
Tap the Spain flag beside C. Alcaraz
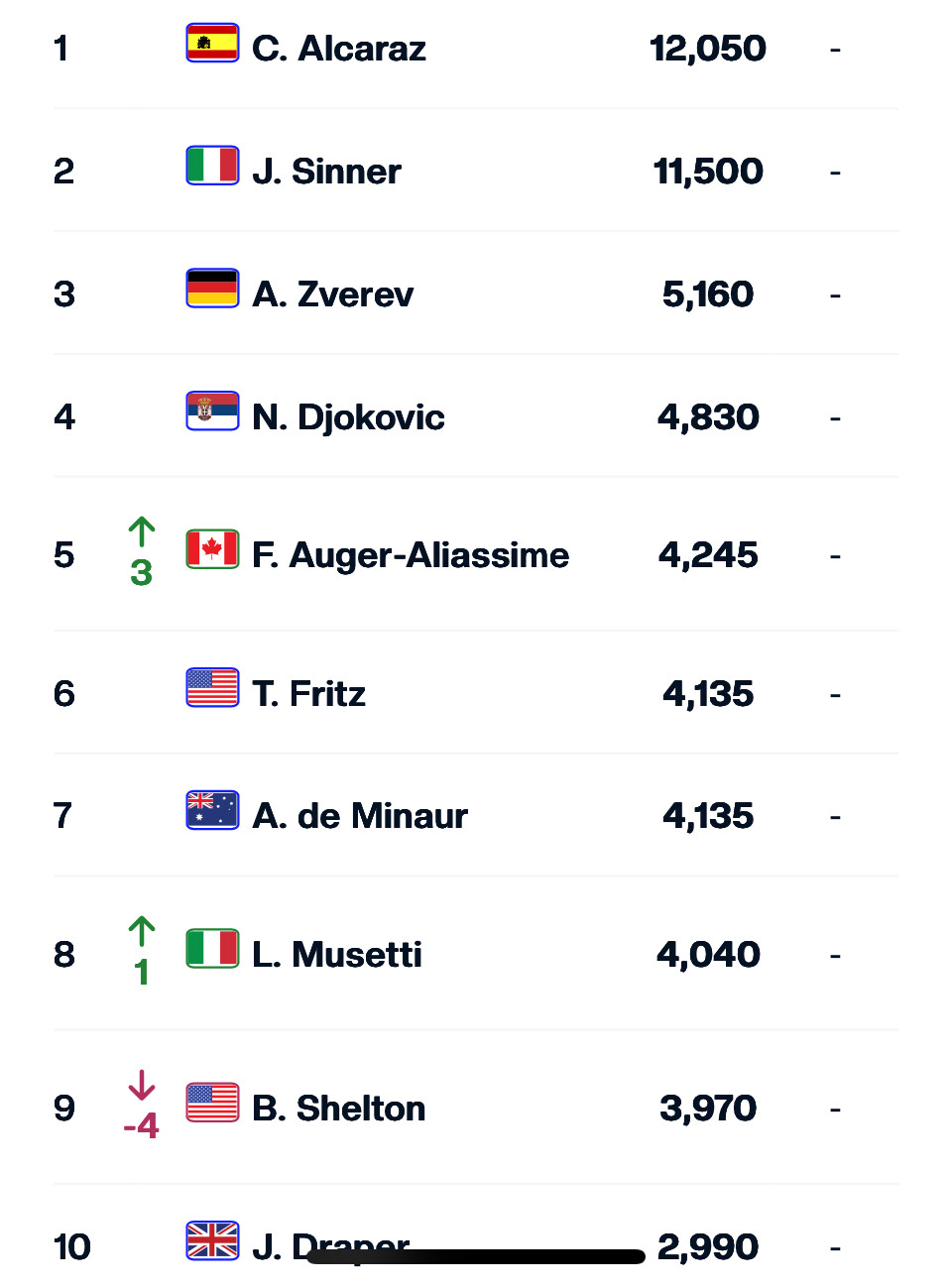coord(212,44)
